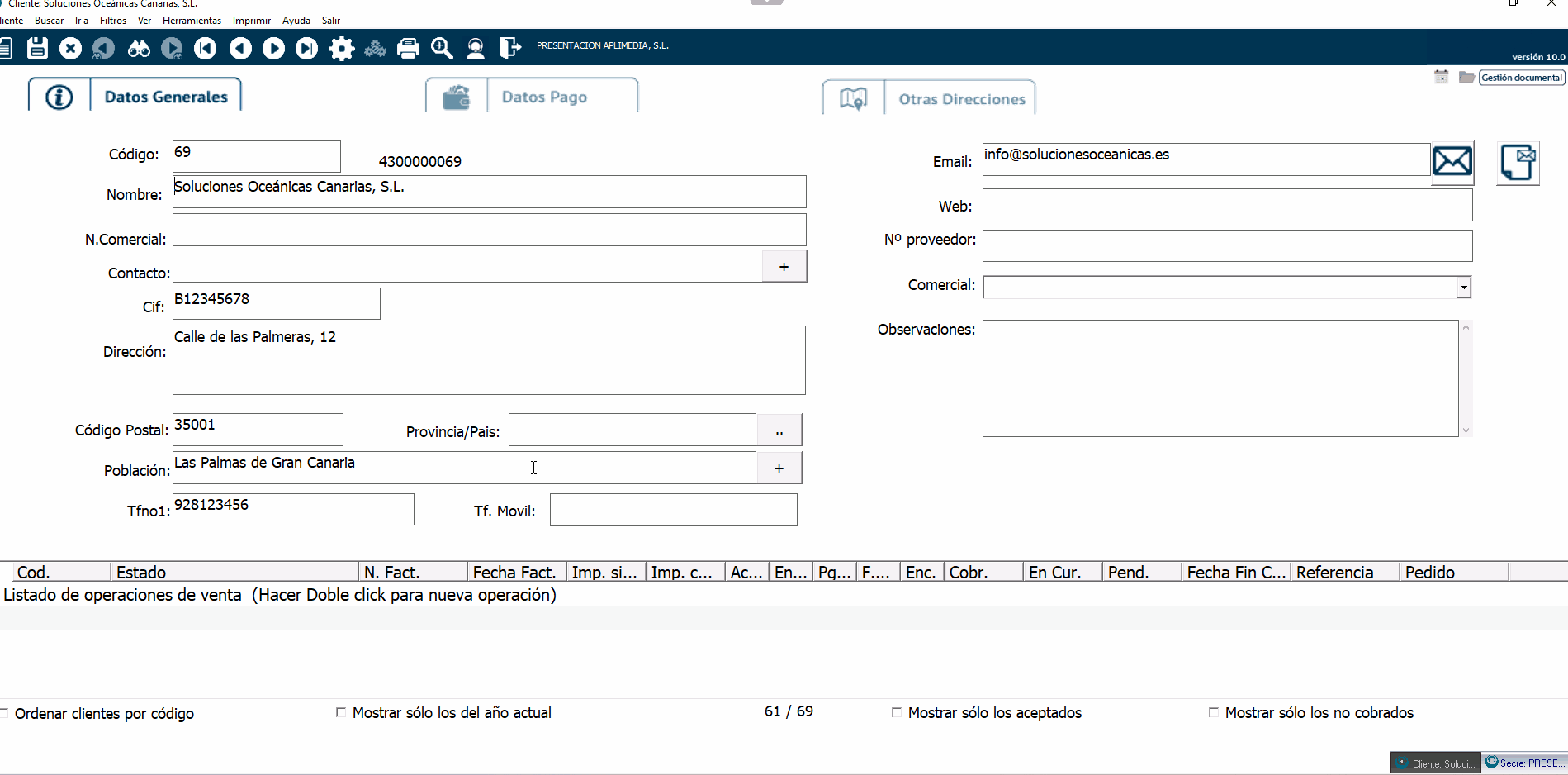Image resolution: width=1568 pixels, height=775 pixels.
Task: Click the exit door icon
Action: [509, 49]
